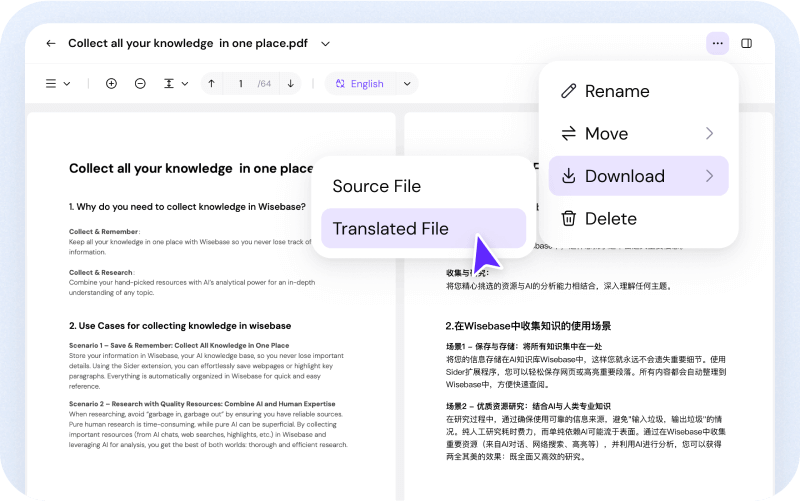Click the 'Collect & Research' subheading
800x501 pixels.
tap(101, 272)
